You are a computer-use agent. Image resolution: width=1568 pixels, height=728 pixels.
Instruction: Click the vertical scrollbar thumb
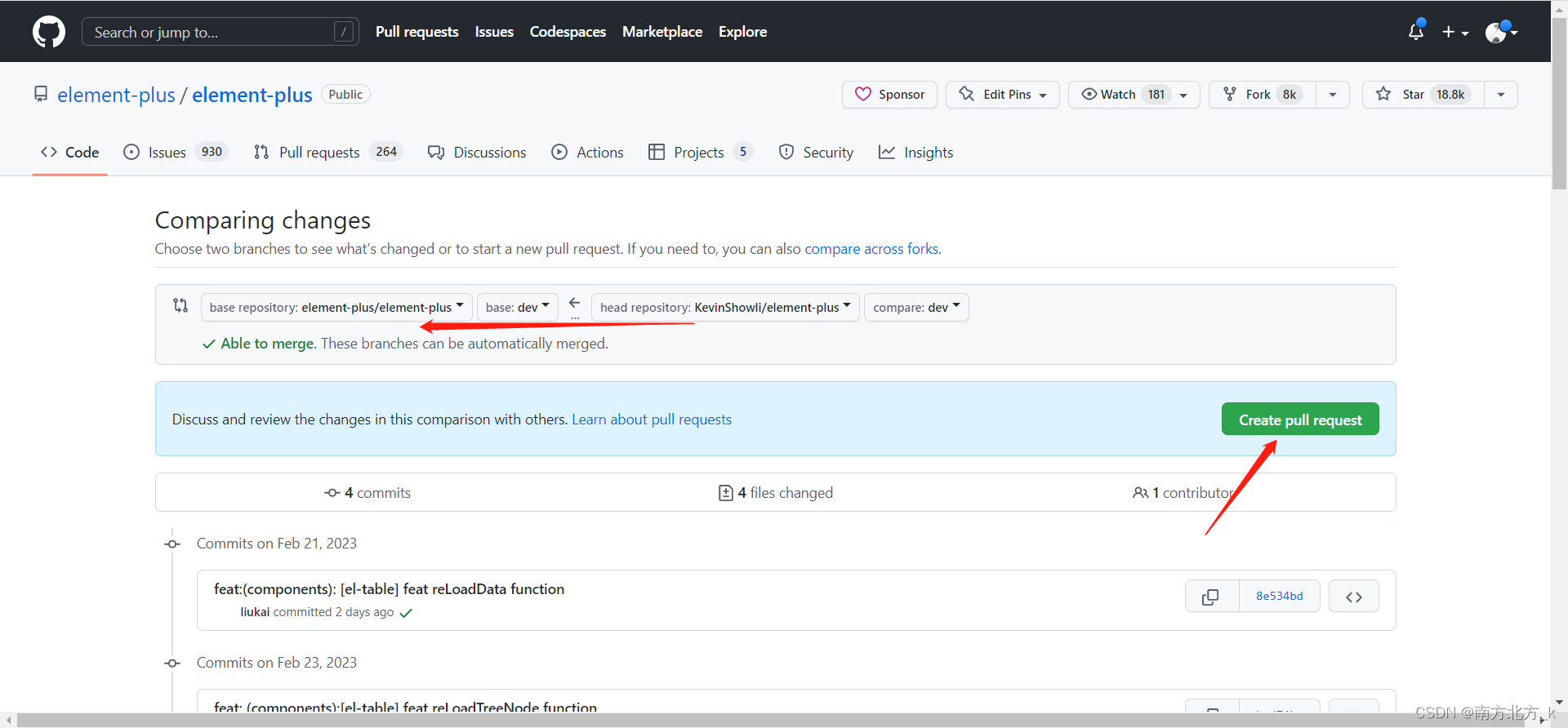pyautogui.click(x=1560, y=103)
